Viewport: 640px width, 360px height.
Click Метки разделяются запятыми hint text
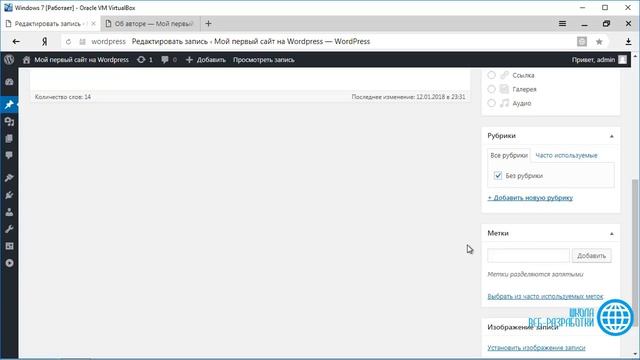[x=535, y=274]
